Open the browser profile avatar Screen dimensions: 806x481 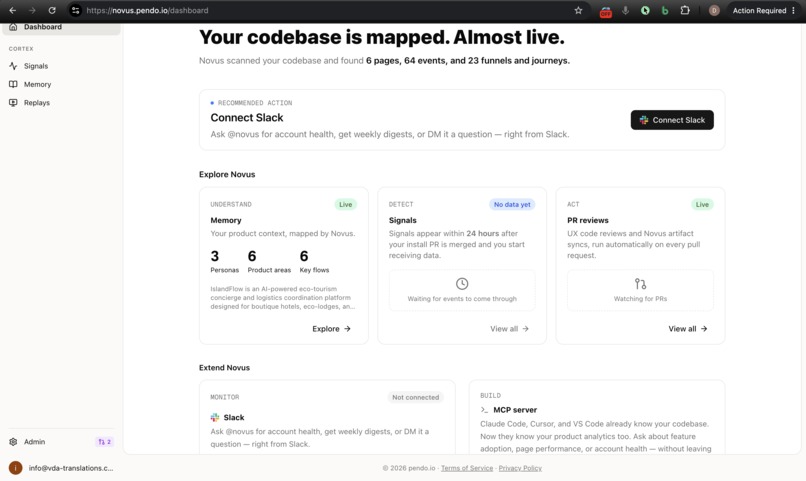click(x=714, y=10)
